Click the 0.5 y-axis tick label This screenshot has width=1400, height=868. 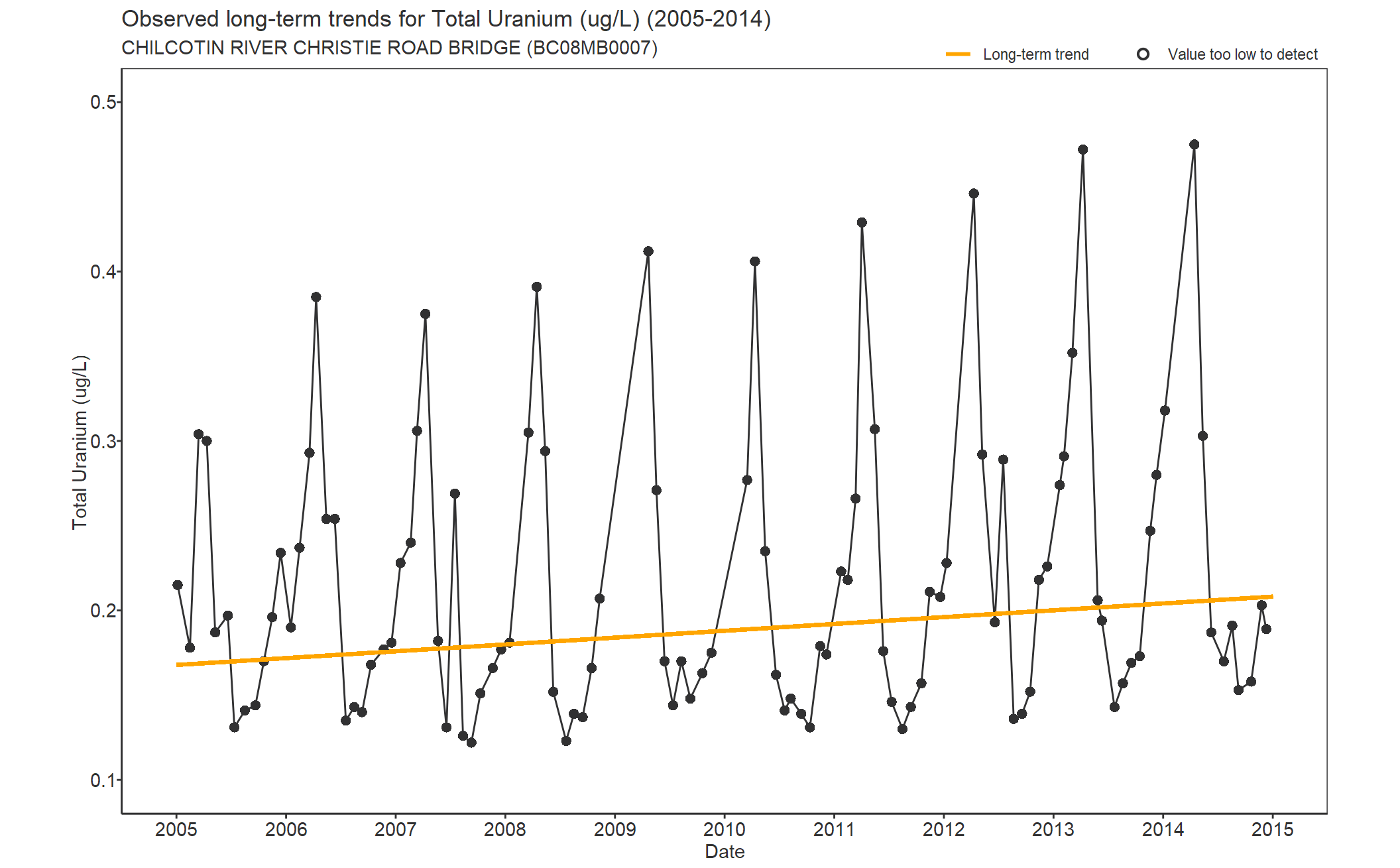point(103,102)
